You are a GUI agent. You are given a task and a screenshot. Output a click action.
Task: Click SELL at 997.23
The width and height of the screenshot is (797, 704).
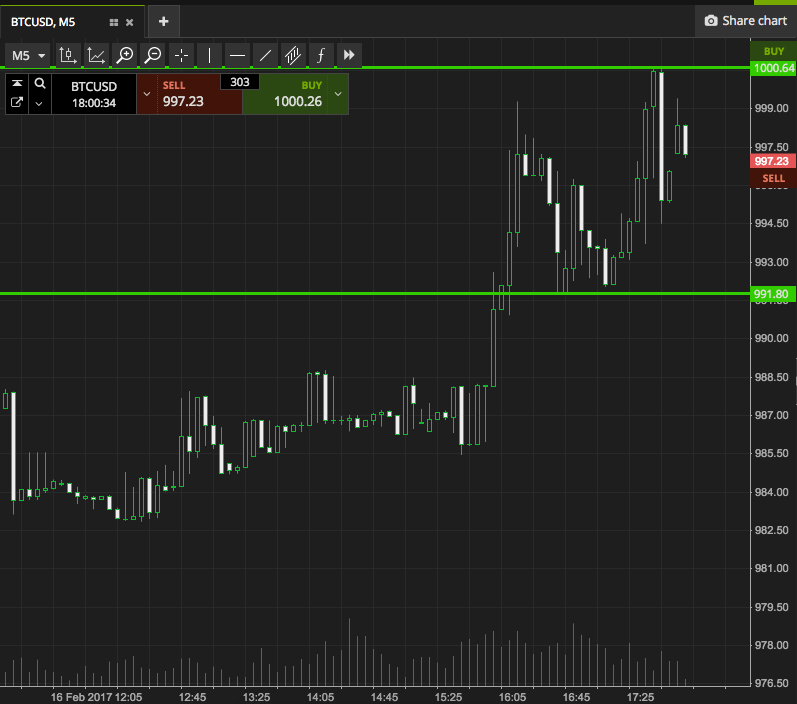(189, 94)
